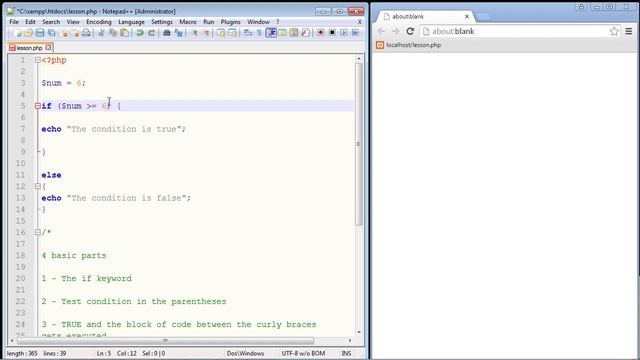640x360 pixels.
Task: Open the Run menu
Action: 209,22
